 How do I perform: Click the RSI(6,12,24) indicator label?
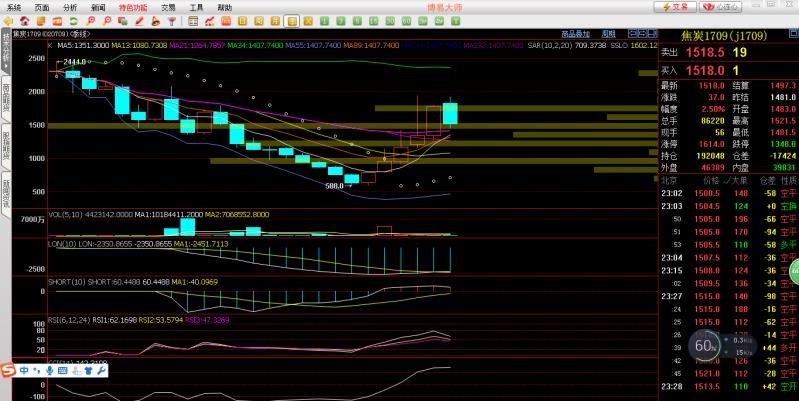coord(69,320)
